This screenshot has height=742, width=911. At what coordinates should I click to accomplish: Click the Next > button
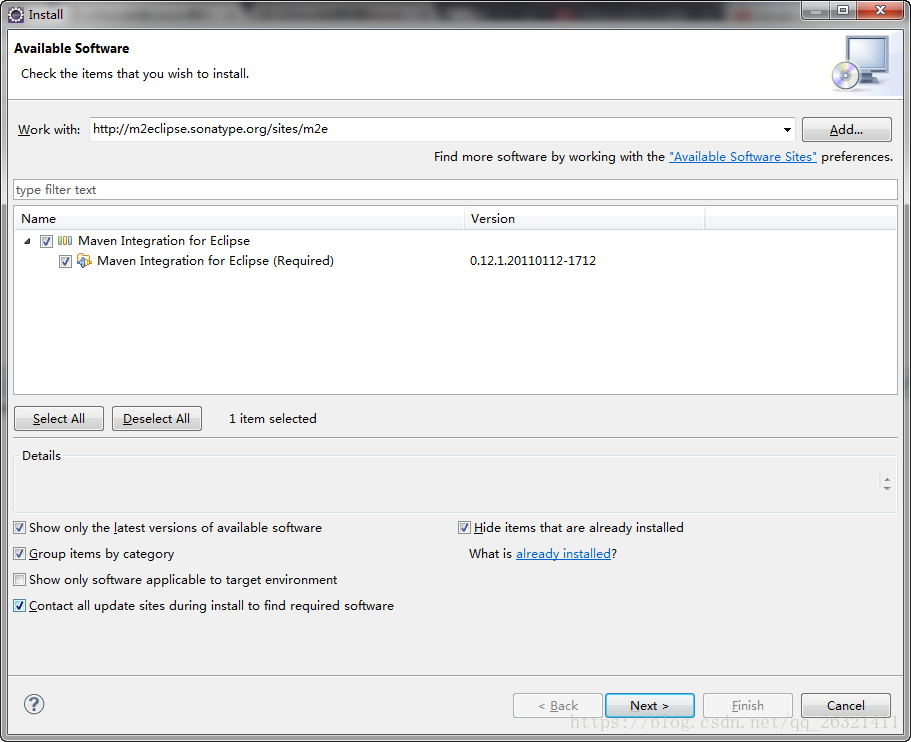coord(650,705)
